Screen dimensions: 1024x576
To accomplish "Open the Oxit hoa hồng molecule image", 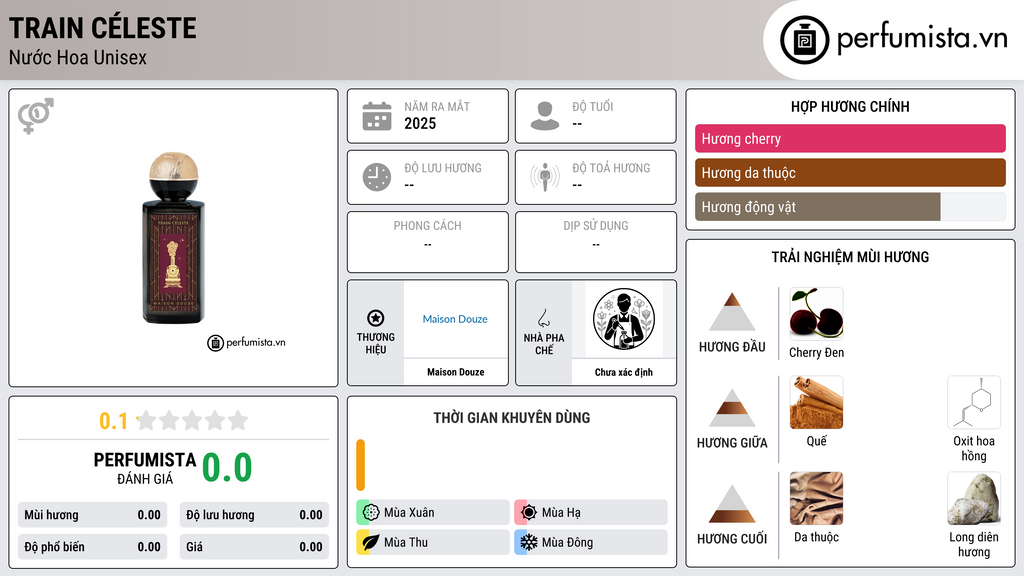I will tap(974, 402).
